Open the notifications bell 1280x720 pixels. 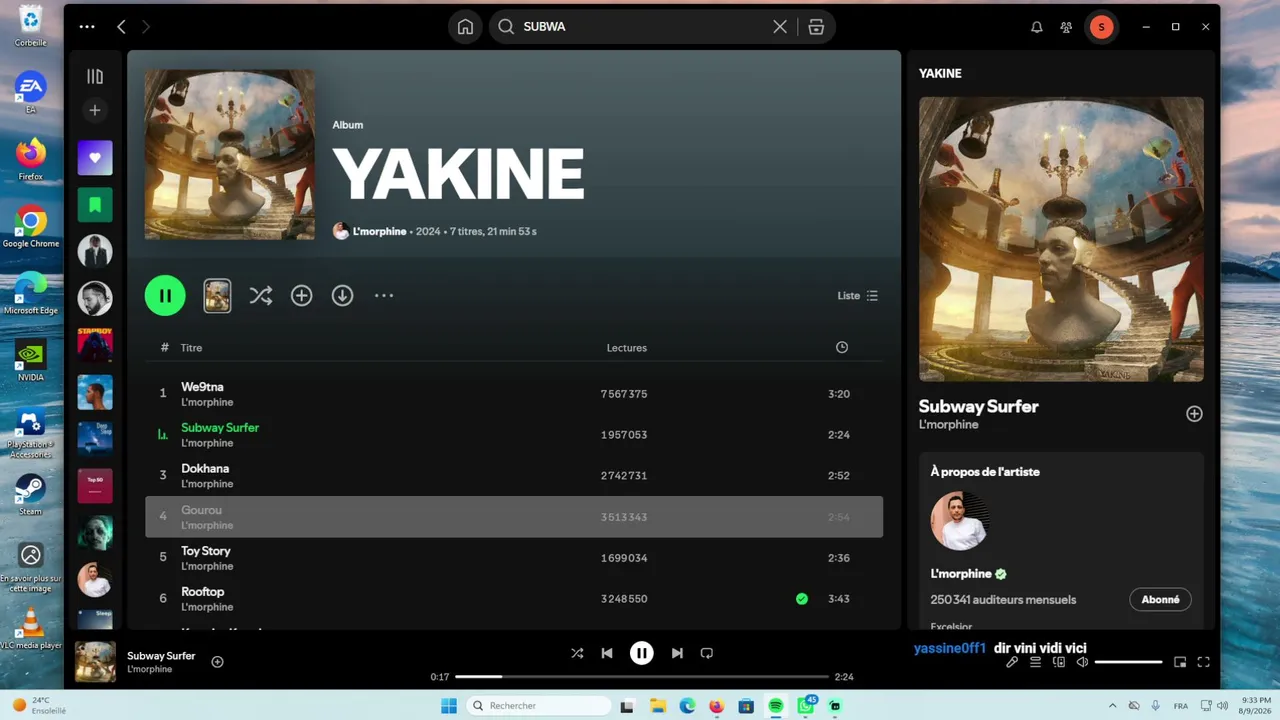point(1037,27)
